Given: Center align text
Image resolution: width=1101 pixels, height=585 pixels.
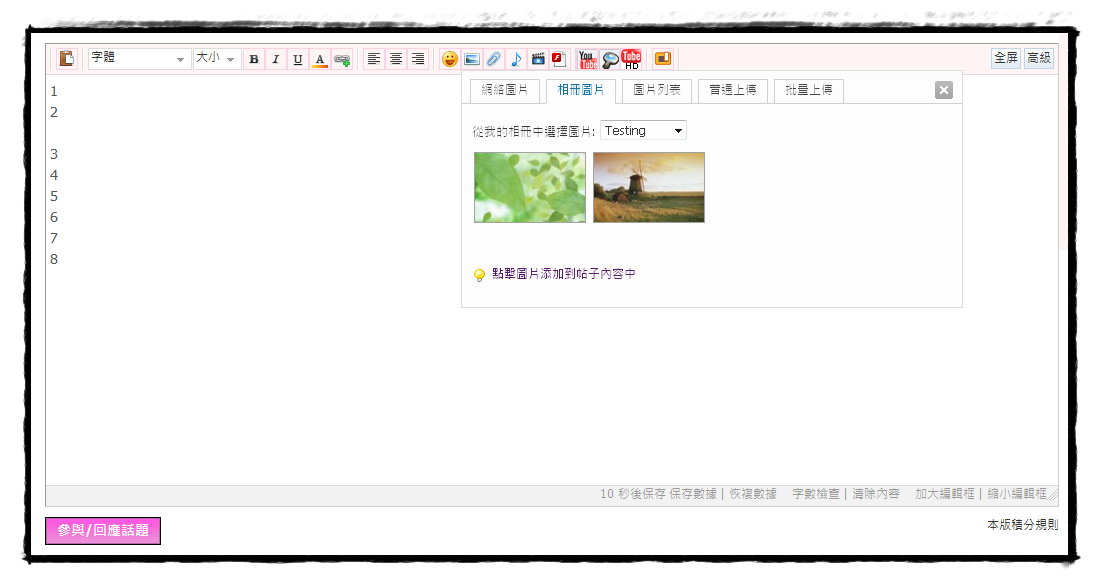Looking at the screenshot, I should [396, 59].
